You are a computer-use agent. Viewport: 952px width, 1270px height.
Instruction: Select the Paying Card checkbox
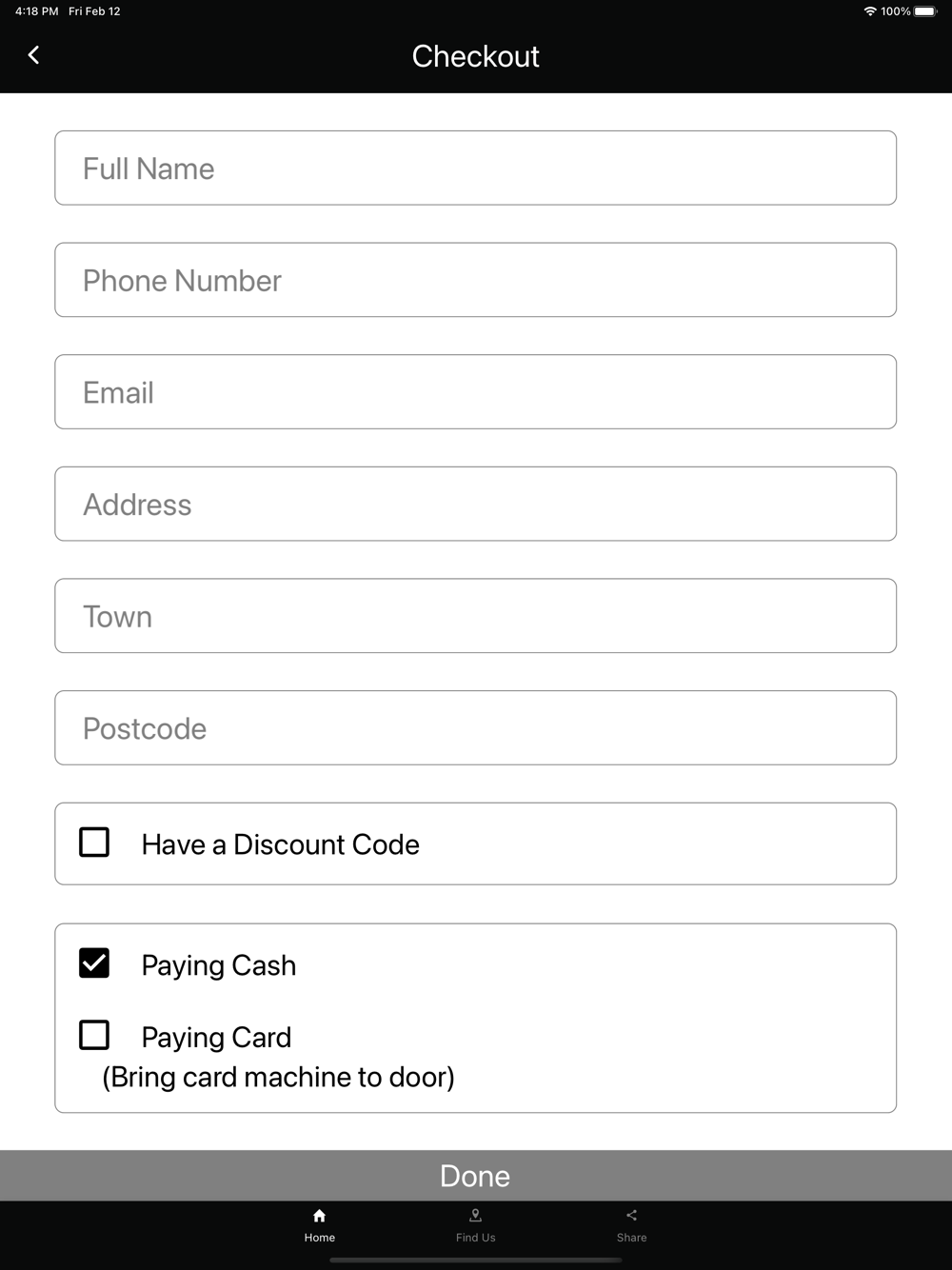94,1035
